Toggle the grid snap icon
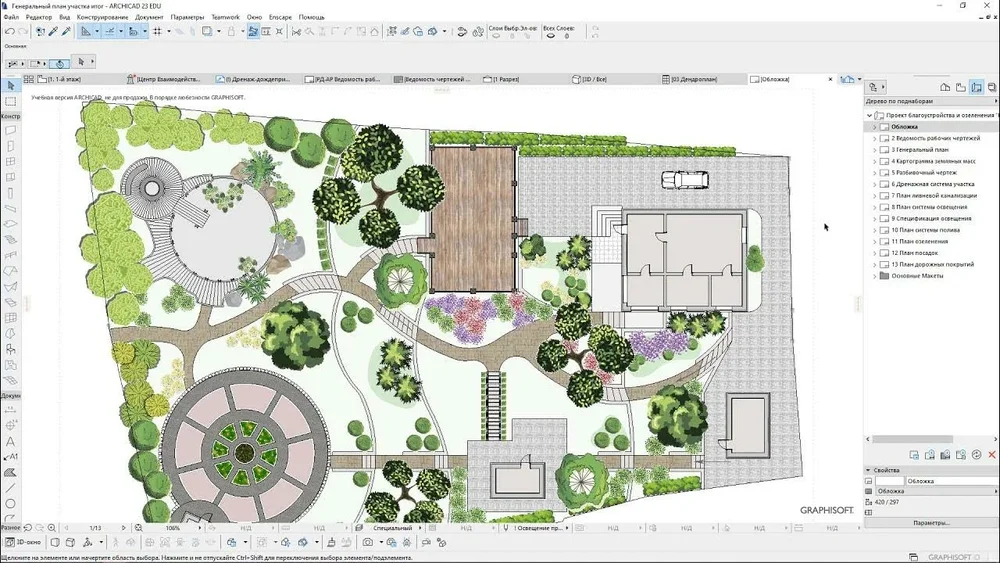The width and height of the screenshot is (1000, 563). click(157, 31)
